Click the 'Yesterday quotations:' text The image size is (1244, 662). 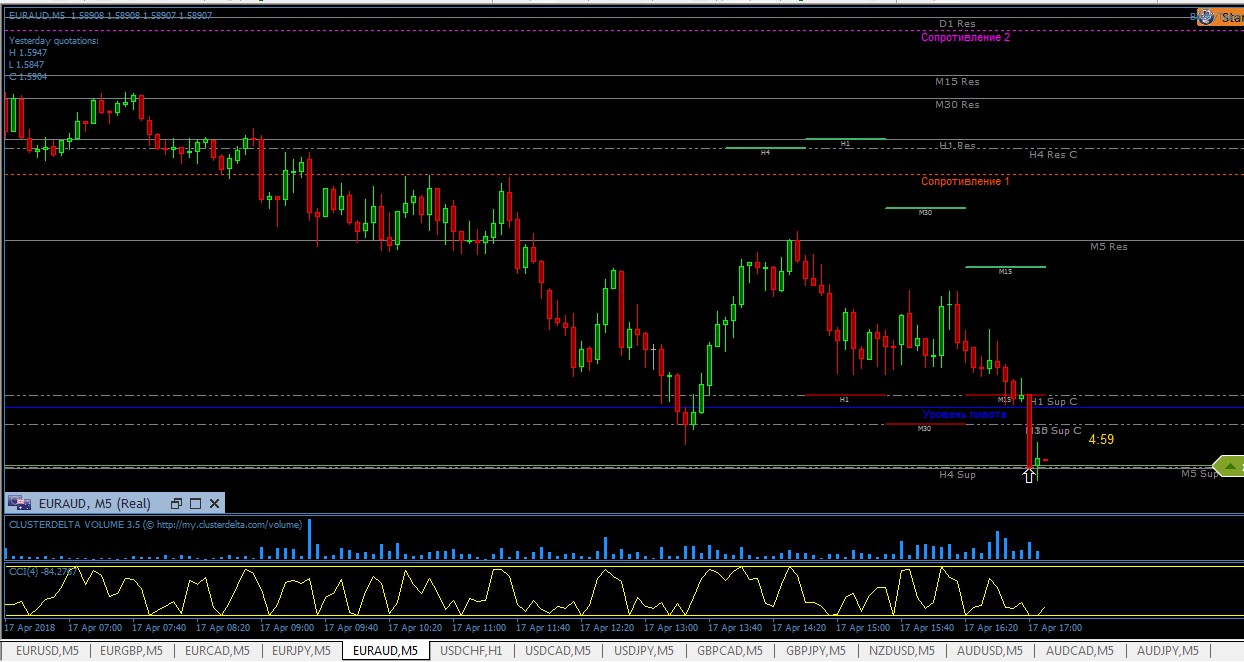[x=53, y=41]
